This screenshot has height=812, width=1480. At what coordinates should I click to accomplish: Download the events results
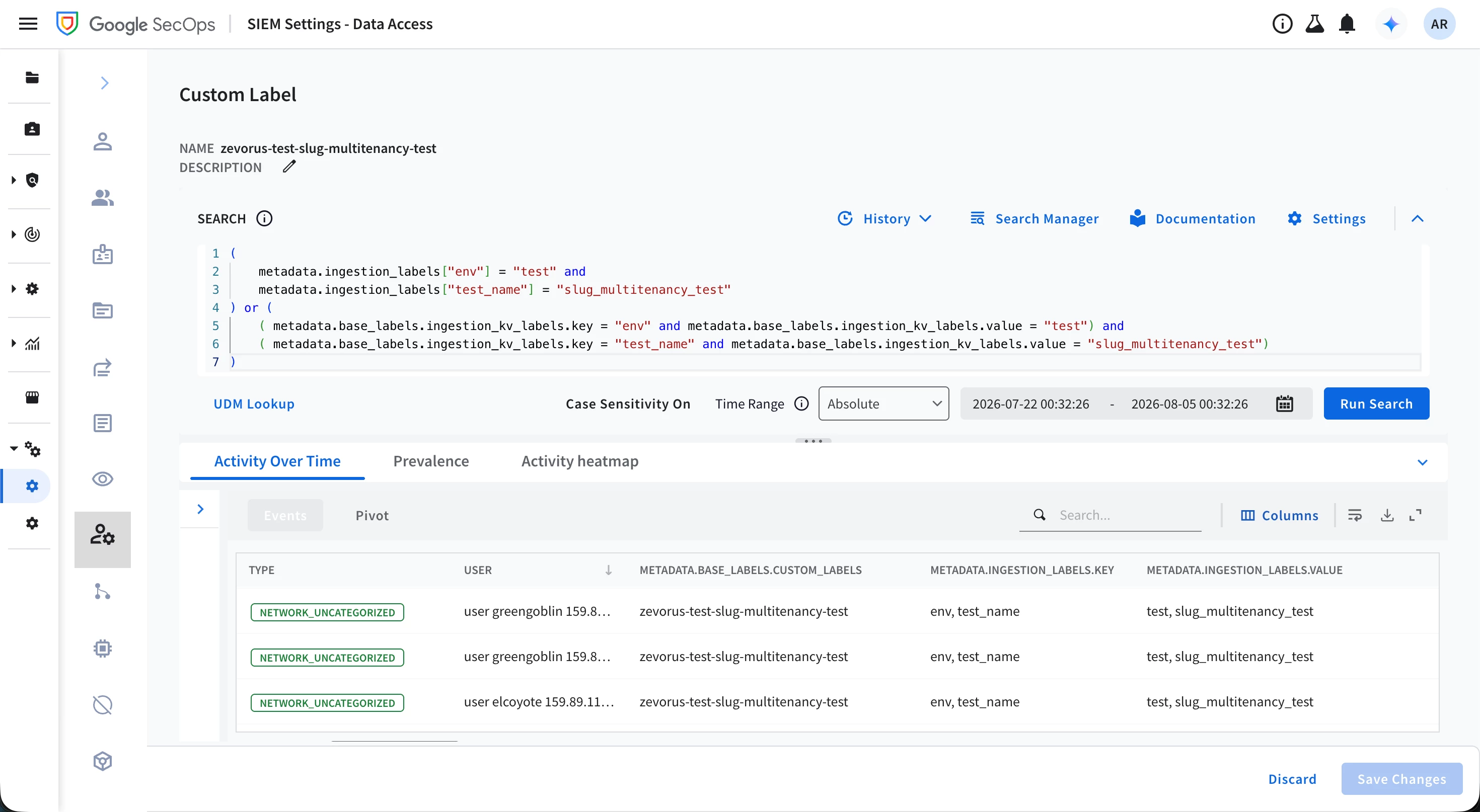[1387, 515]
